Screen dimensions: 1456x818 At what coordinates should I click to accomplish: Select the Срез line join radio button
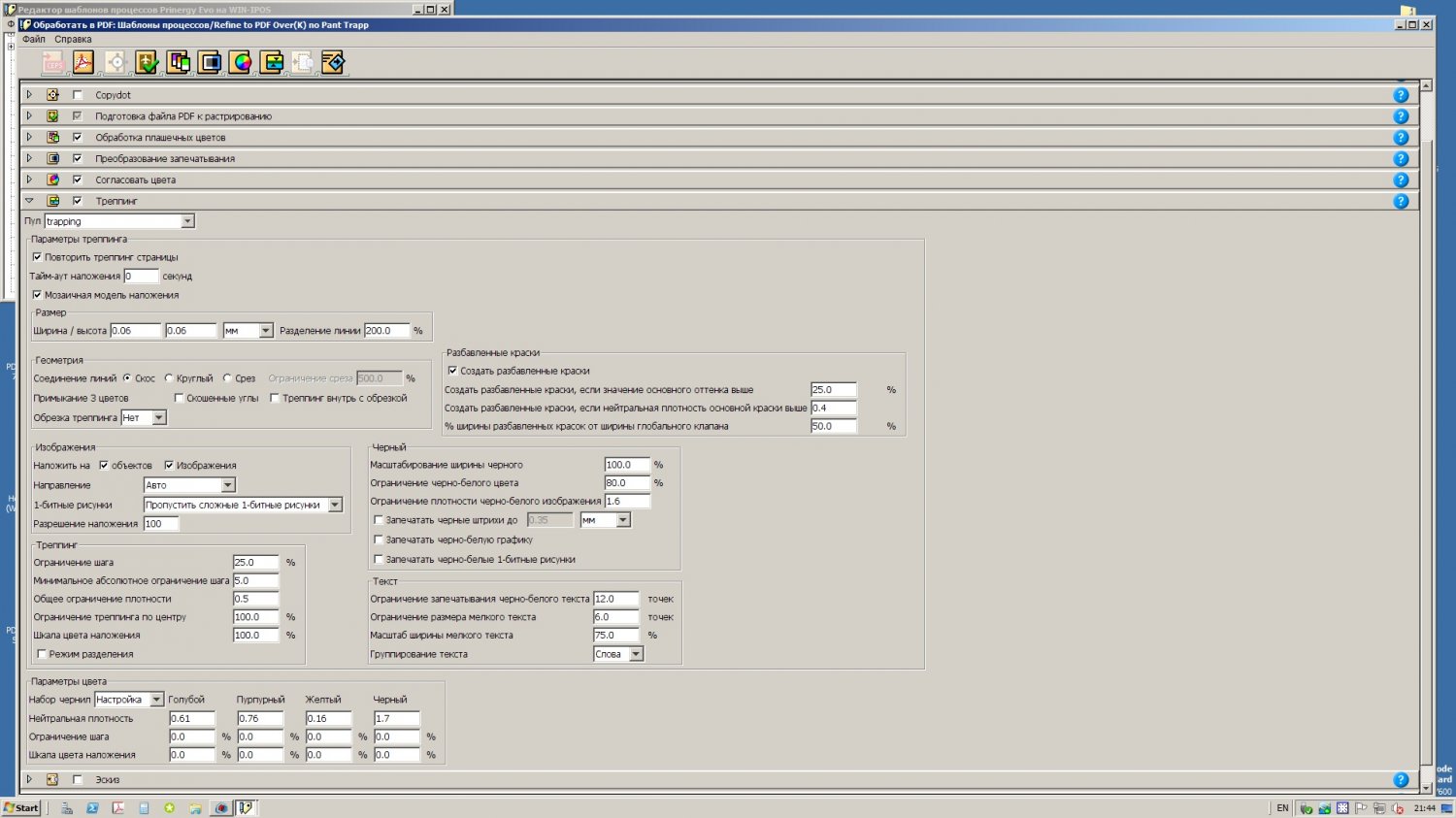[227, 378]
